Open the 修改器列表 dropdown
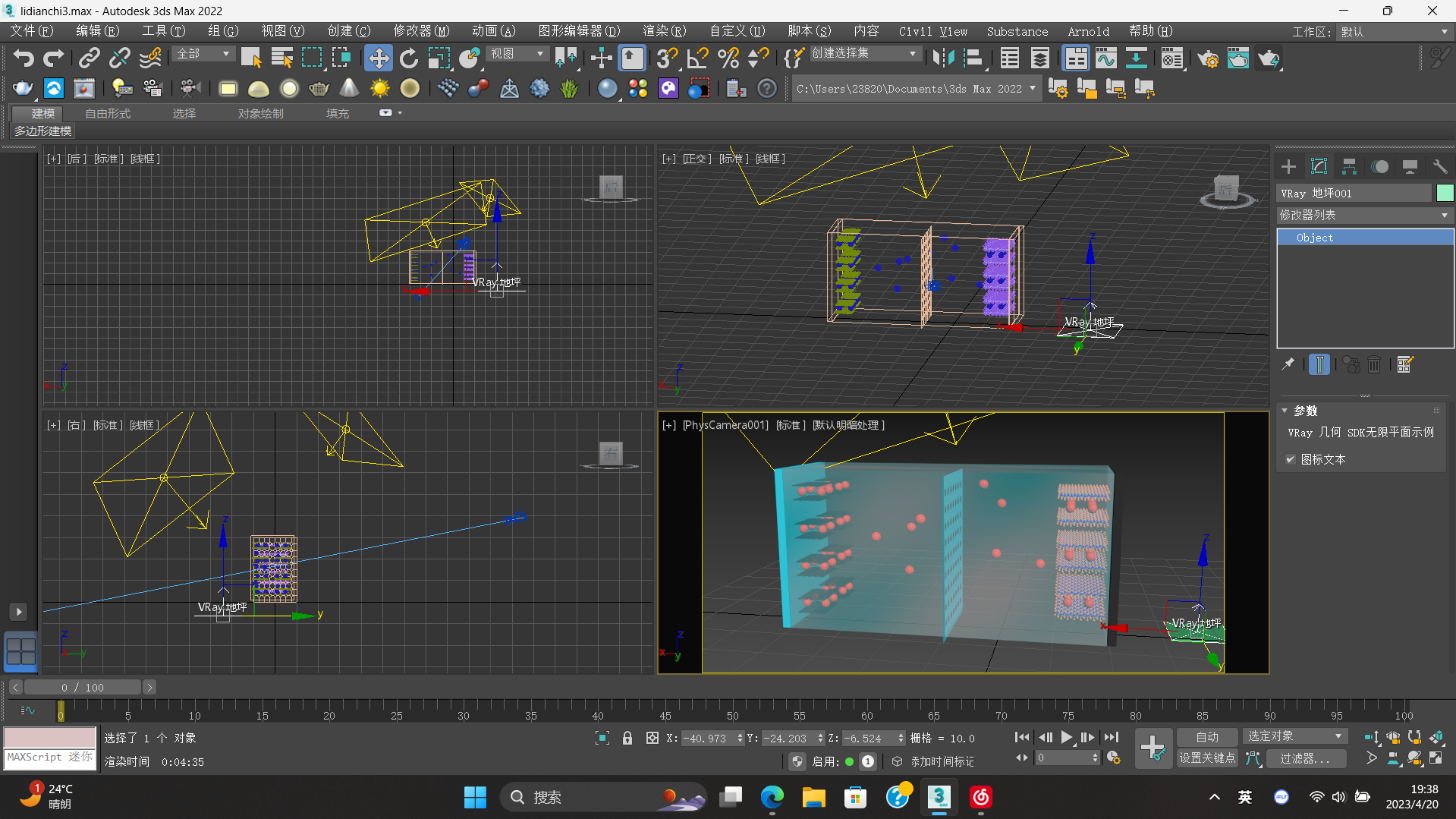 coord(1365,216)
